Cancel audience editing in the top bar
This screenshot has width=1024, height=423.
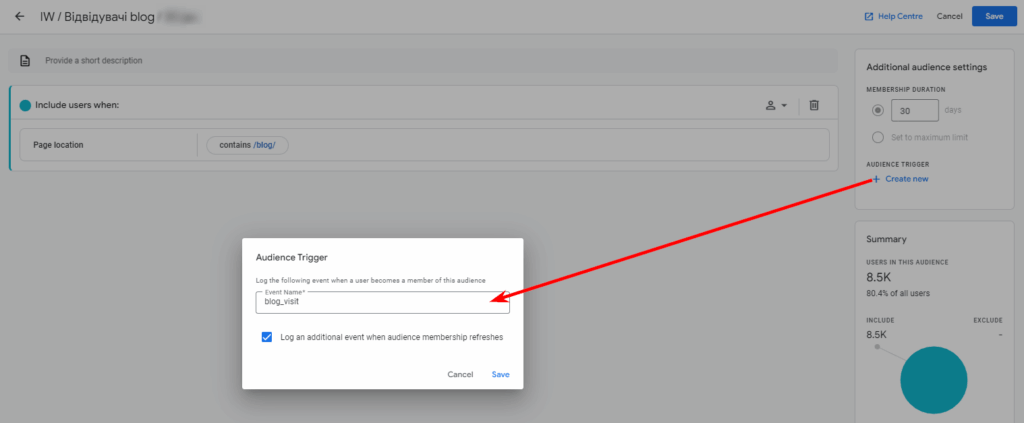click(950, 16)
